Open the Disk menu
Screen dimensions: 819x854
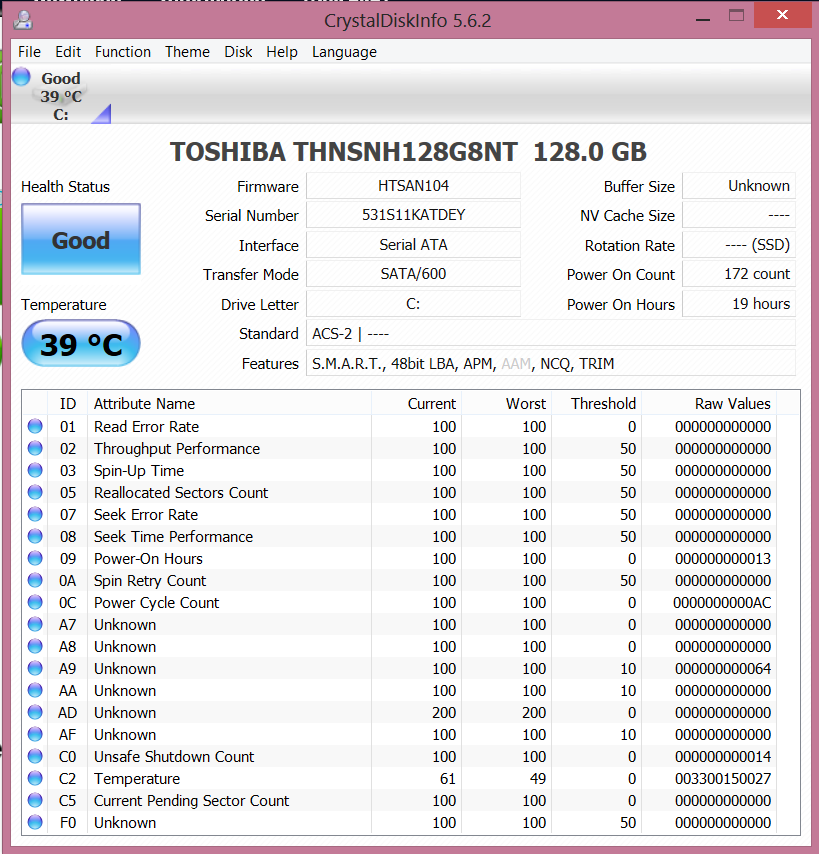click(238, 52)
